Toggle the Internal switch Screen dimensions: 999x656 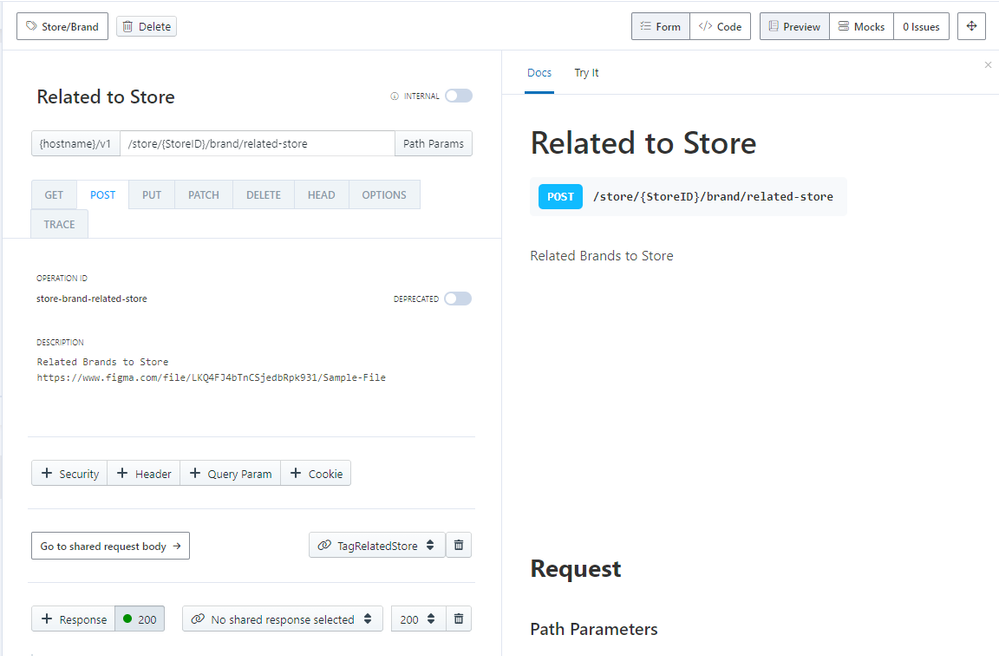pyautogui.click(x=458, y=96)
